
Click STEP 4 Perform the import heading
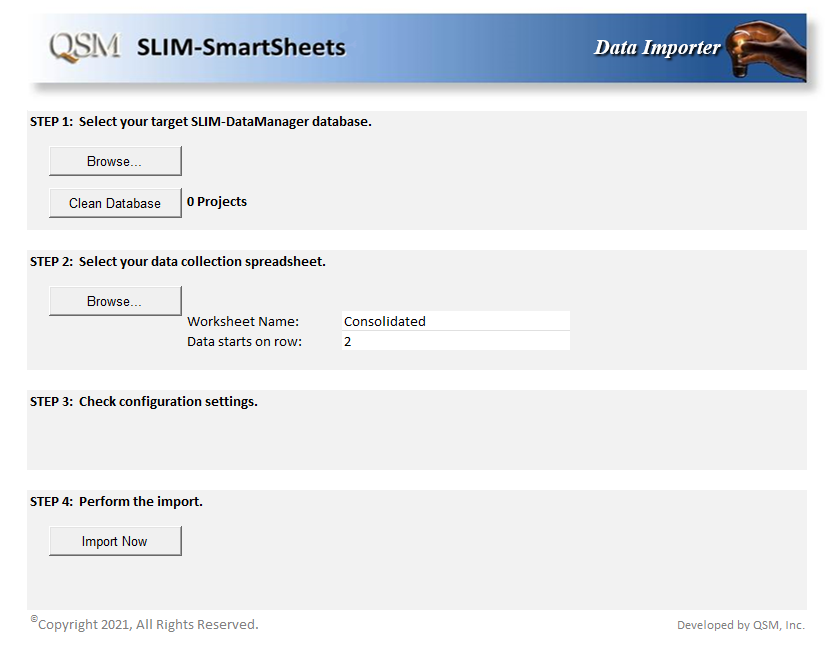tap(116, 502)
